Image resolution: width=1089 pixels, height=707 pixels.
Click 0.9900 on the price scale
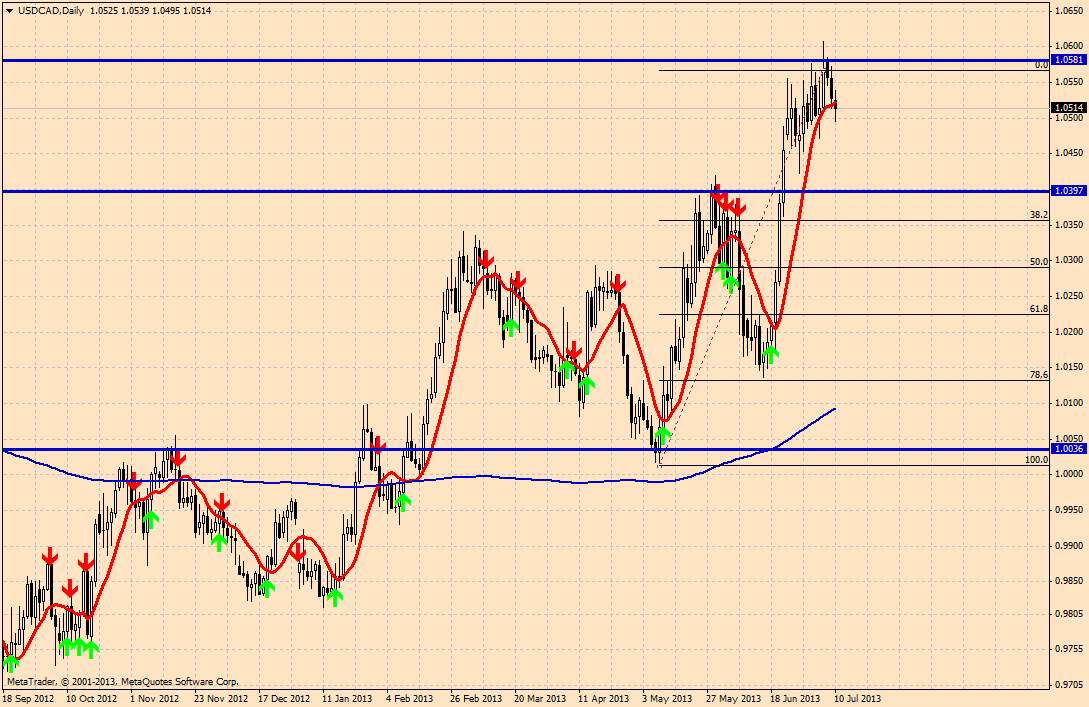coord(1069,545)
